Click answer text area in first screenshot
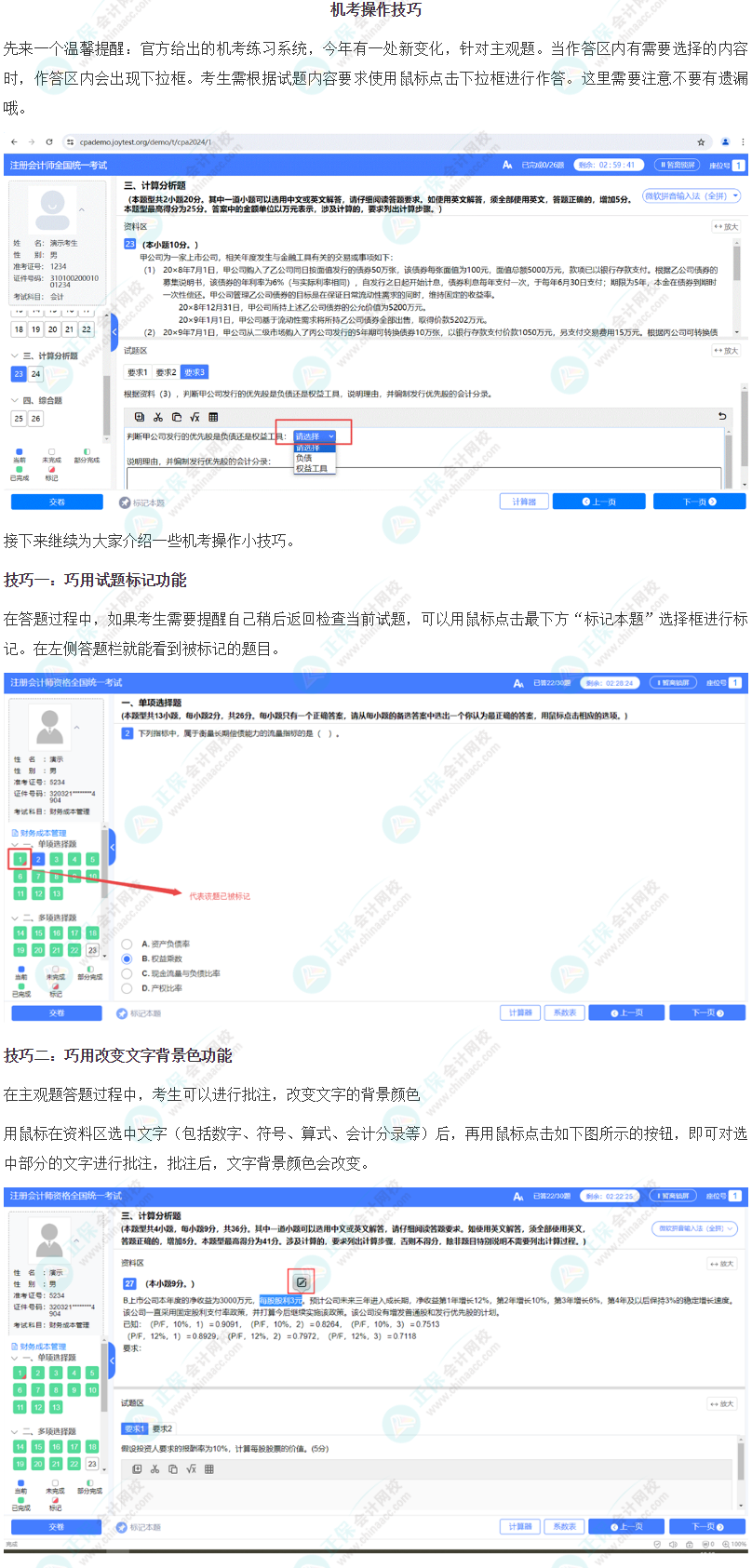This screenshot has height=1568, width=752. coord(423,478)
